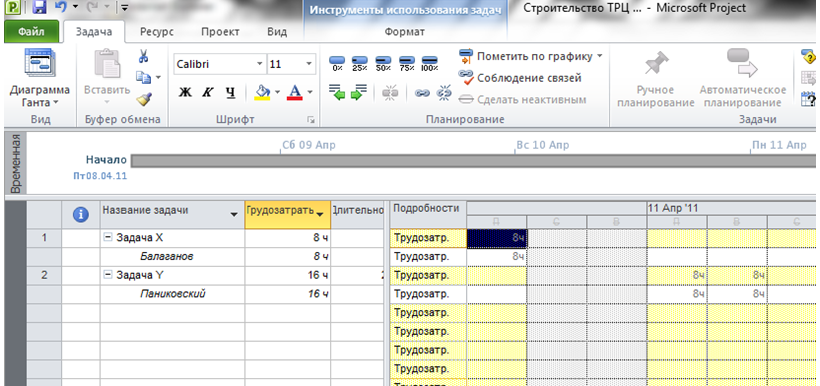820x386 pixels.
Task: Click the Link tasks chain icon
Action: [422, 93]
